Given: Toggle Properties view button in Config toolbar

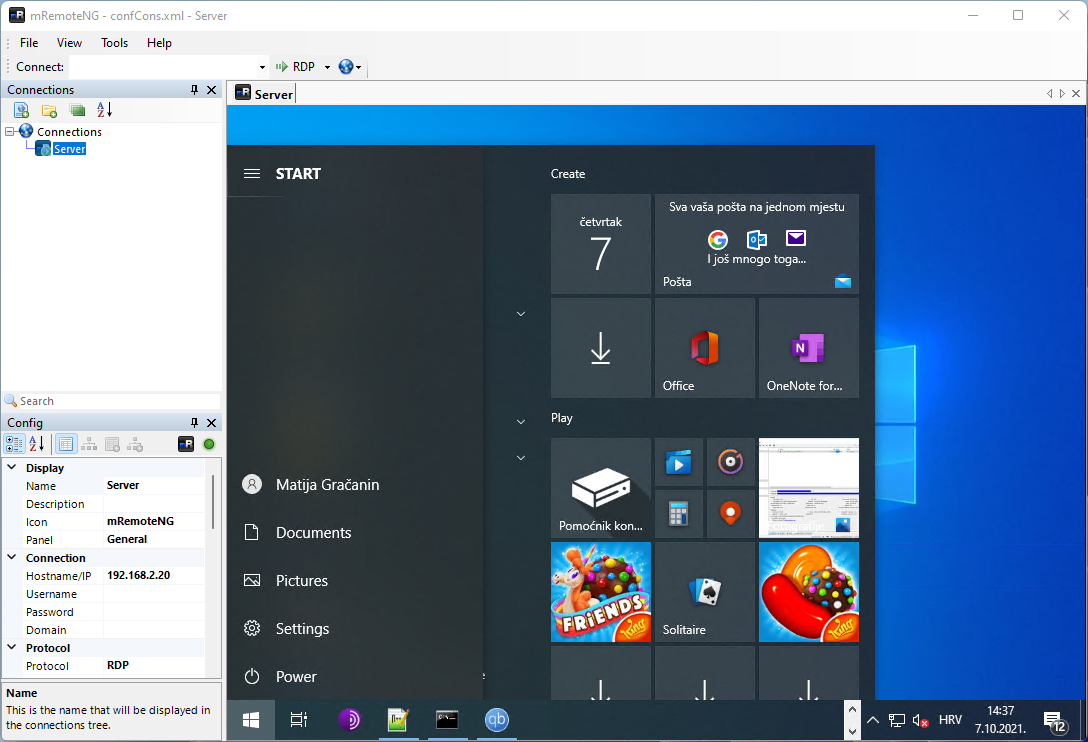Looking at the screenshot, I should tap(66, 444).
